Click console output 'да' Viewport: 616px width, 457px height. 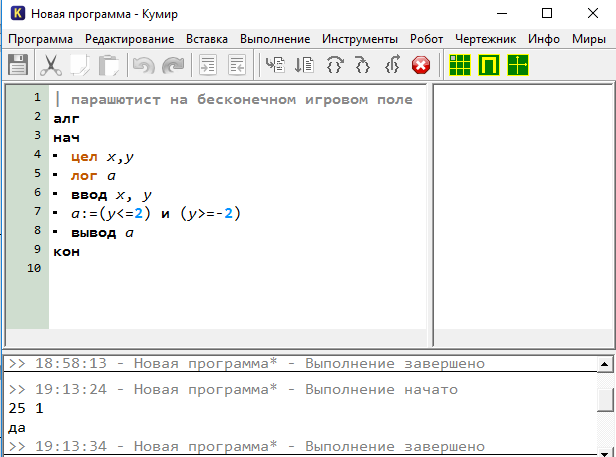click(17, 428)
